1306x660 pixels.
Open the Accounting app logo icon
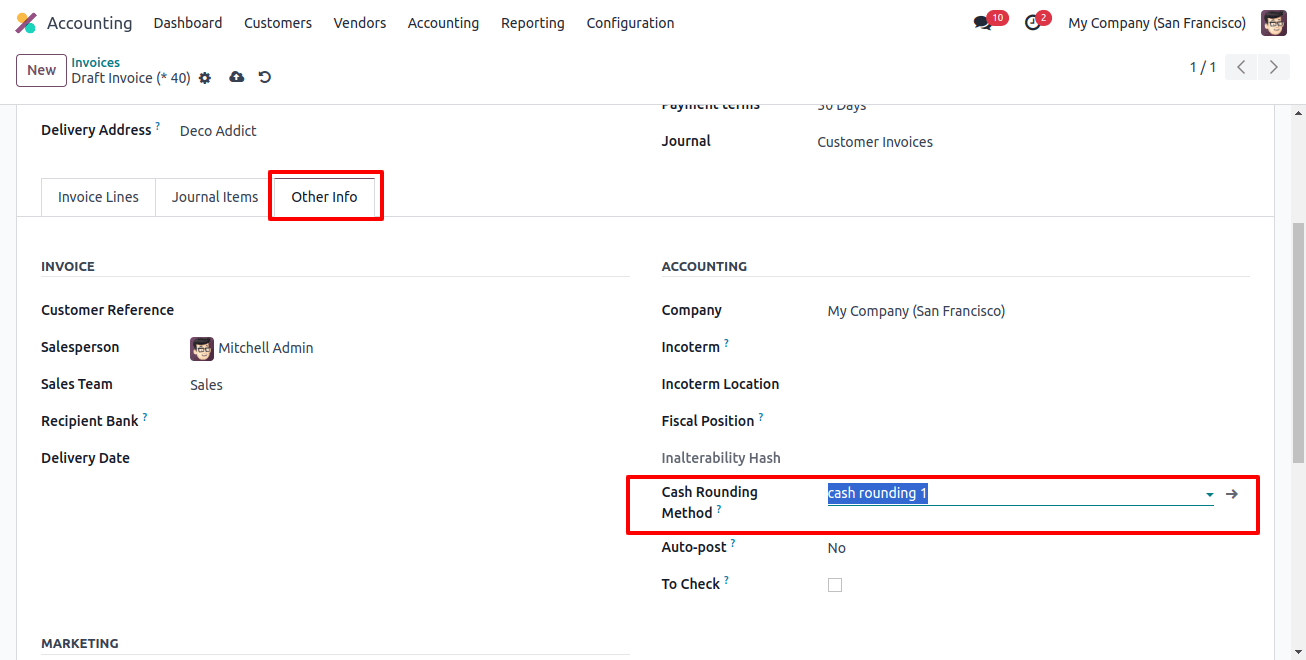point(26,23)
